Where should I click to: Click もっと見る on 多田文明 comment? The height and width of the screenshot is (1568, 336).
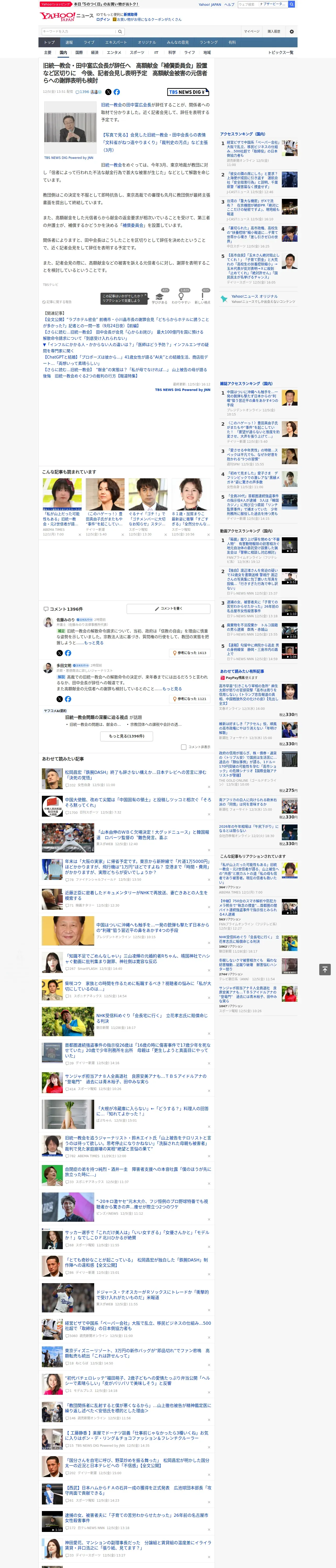coord(172,689)
